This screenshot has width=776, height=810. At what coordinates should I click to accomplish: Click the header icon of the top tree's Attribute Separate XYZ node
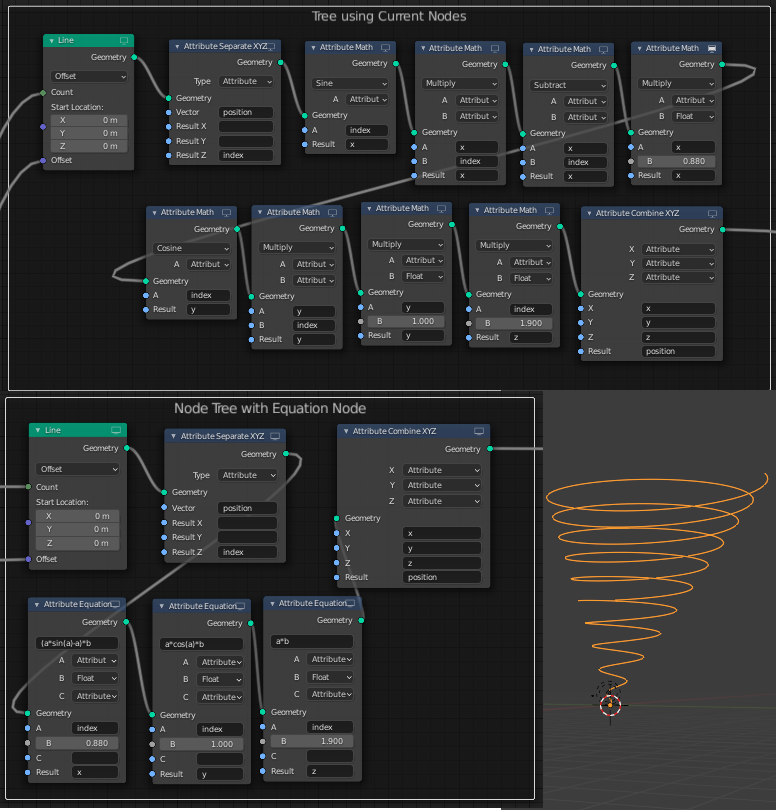tap(271, 46)
